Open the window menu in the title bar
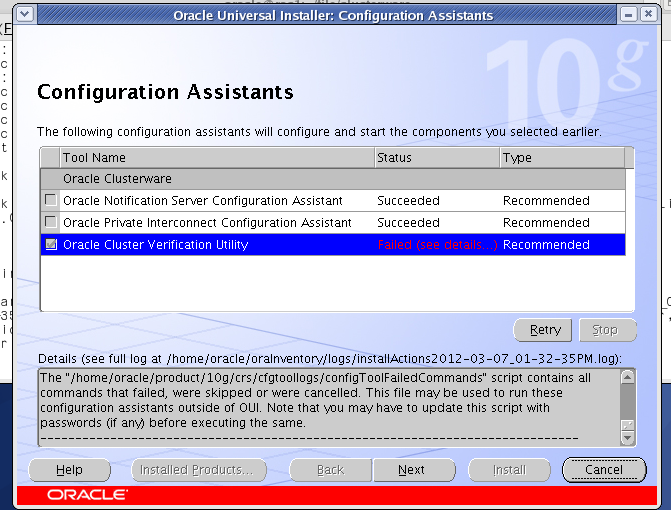Image resolution: width=671 pixels, height=510 pixels. point(25,15)
